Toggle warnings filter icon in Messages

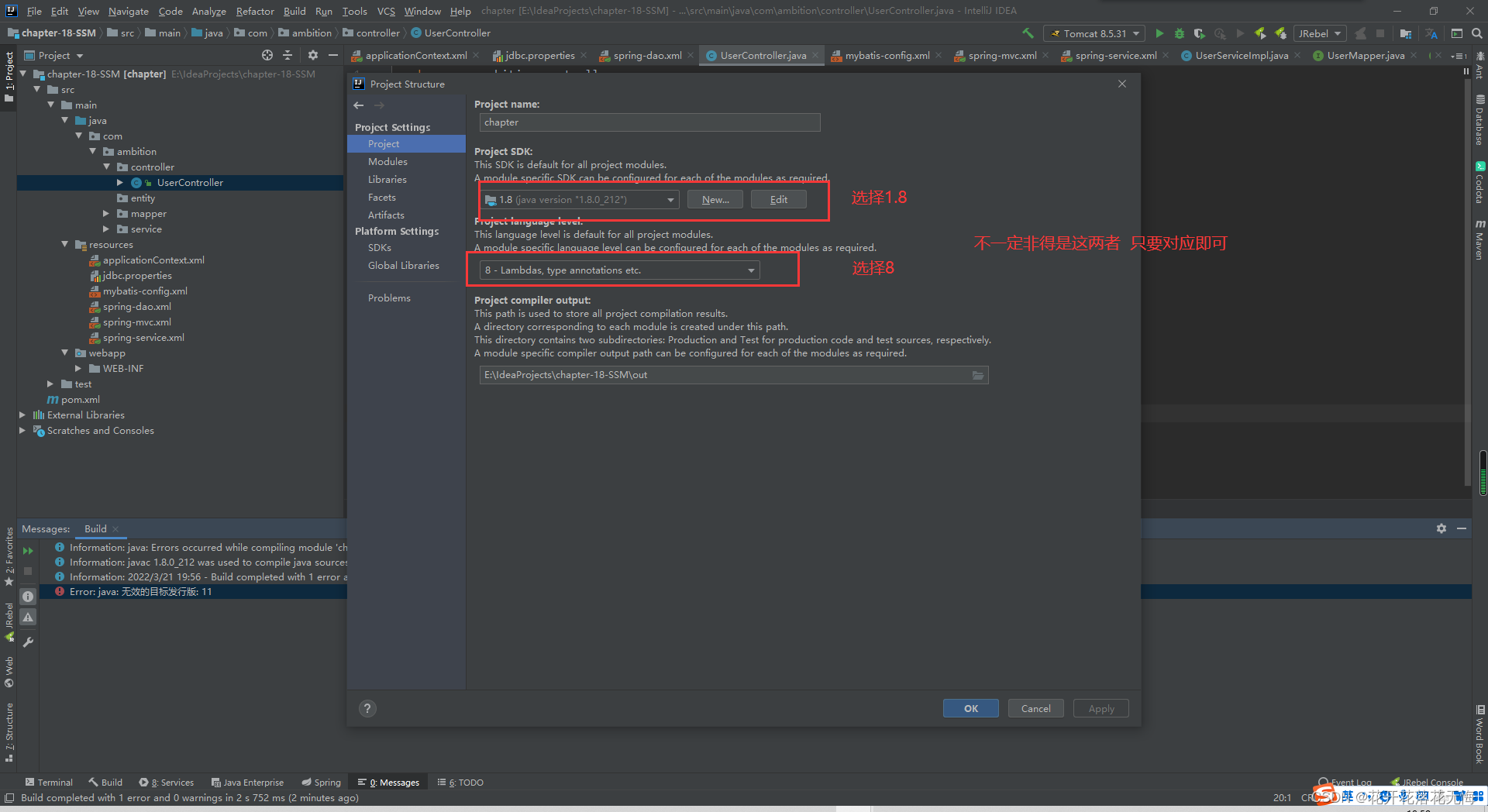[28, 618]
